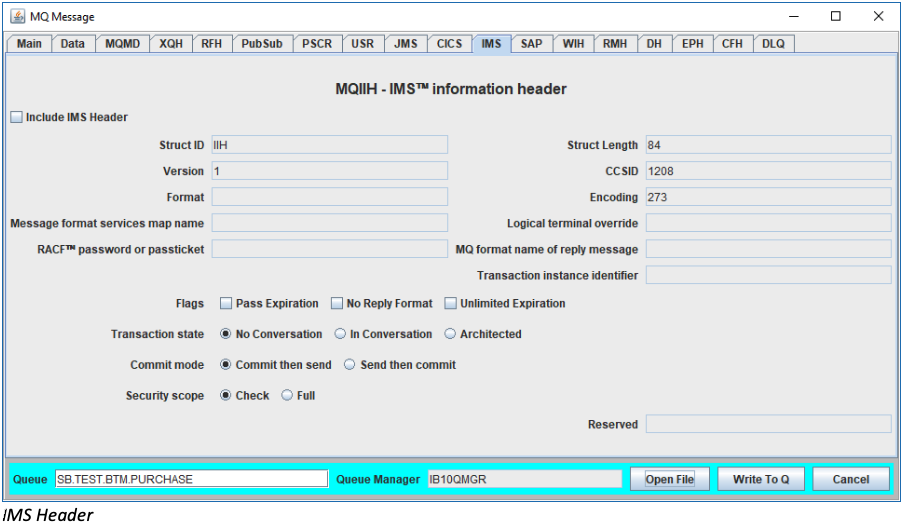
Task: Go to the XQH tab
Action: [x=171, y=44]
